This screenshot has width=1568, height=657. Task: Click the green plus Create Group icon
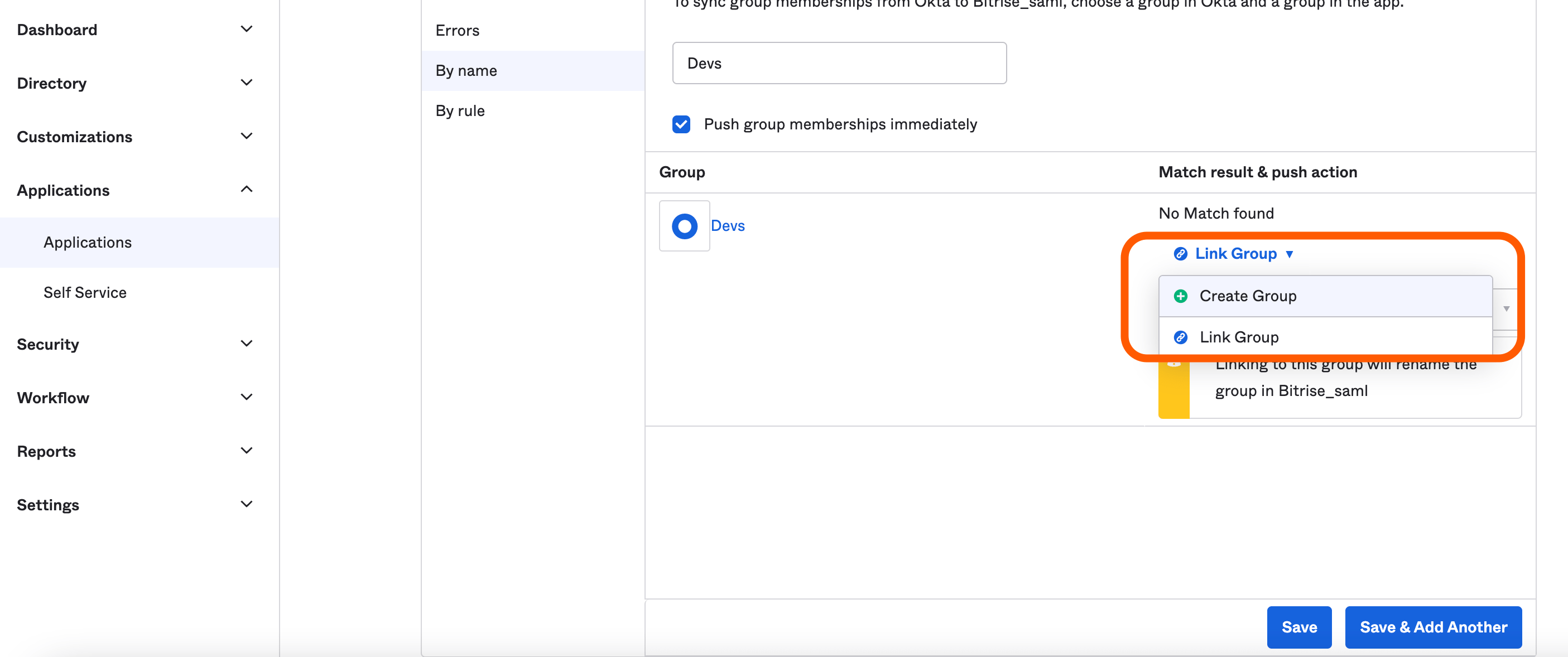1180,296
